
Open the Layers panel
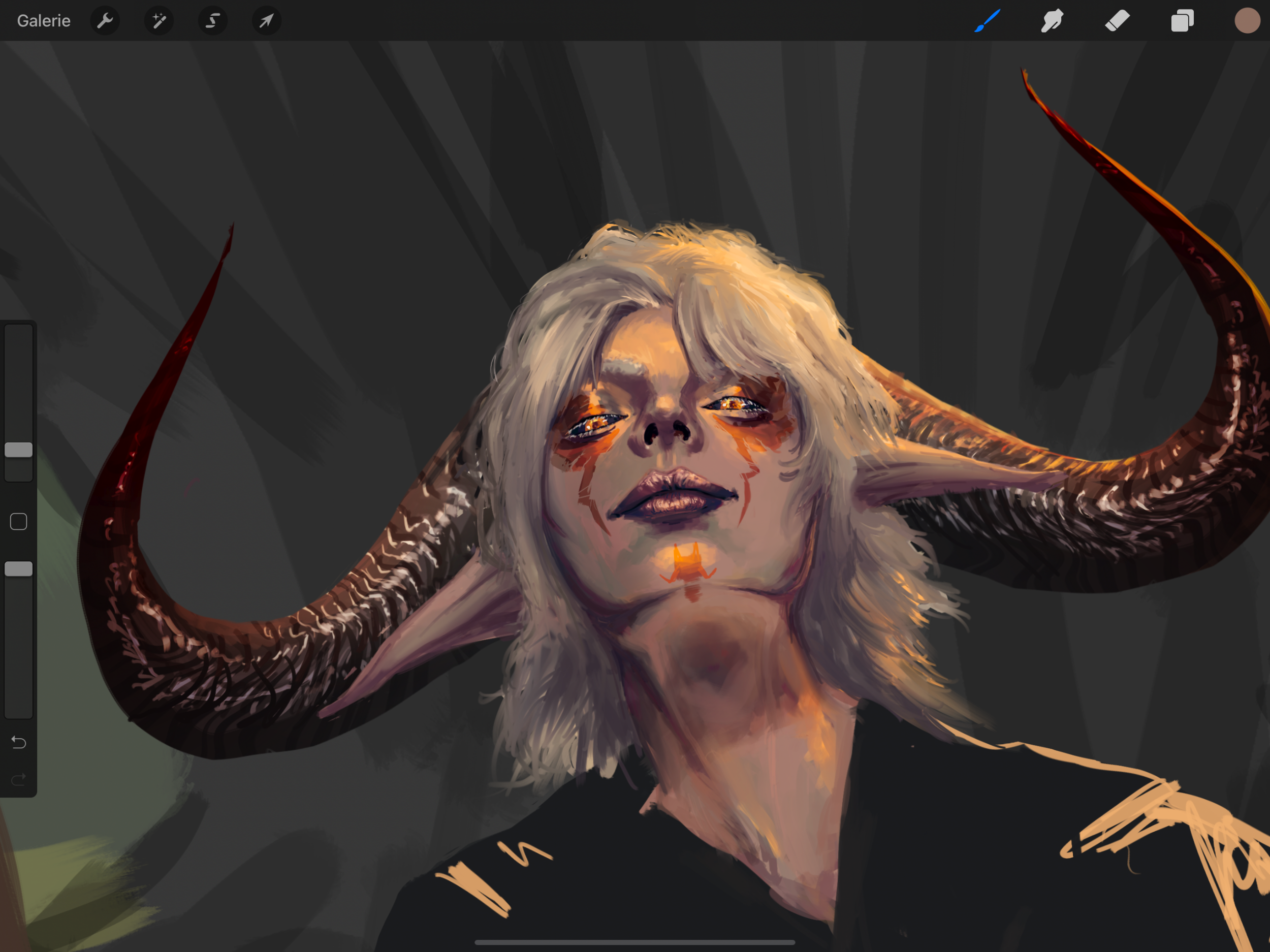click(x=1182, y=21)
